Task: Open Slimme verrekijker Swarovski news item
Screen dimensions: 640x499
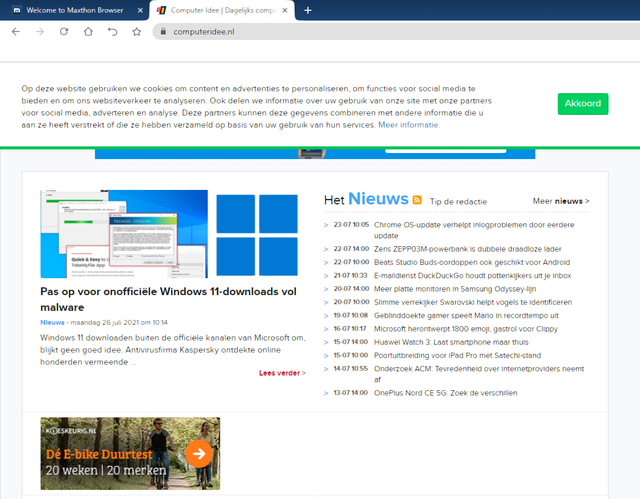Action: (x=473, y=302)
